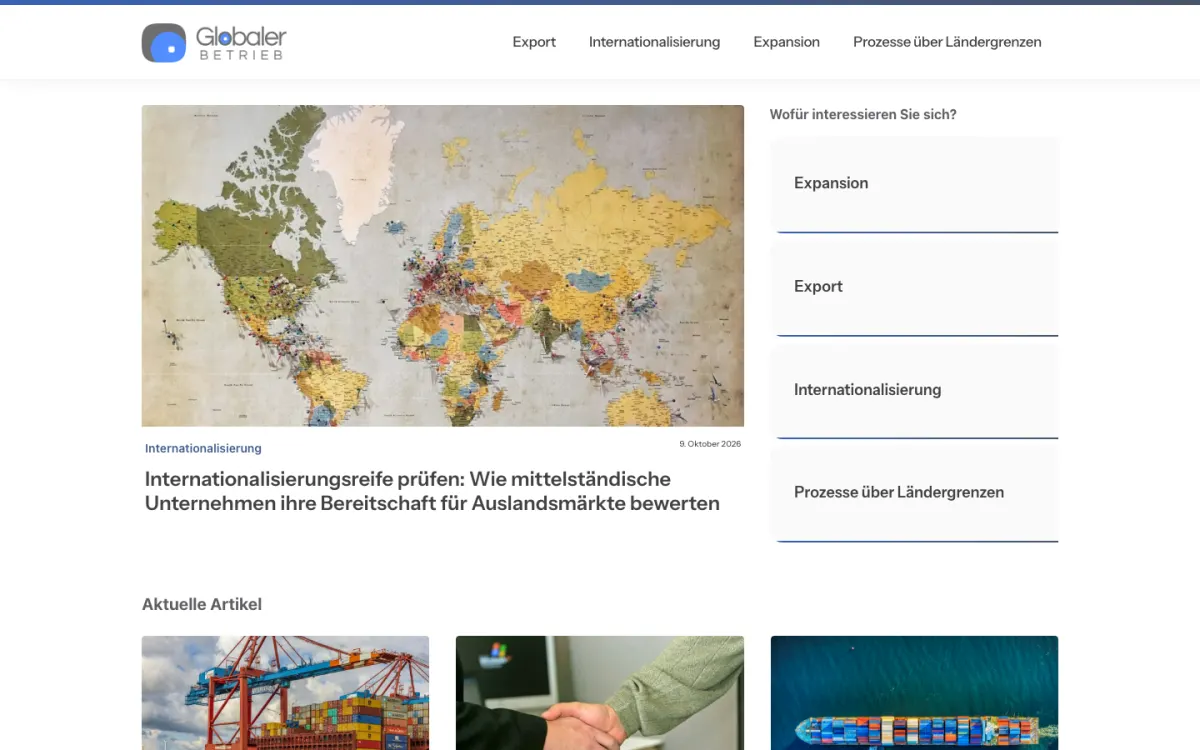Click the Internationalisierung category label under the map
The height and width of the screenshot is (750, 1200).
click(203, 448)
